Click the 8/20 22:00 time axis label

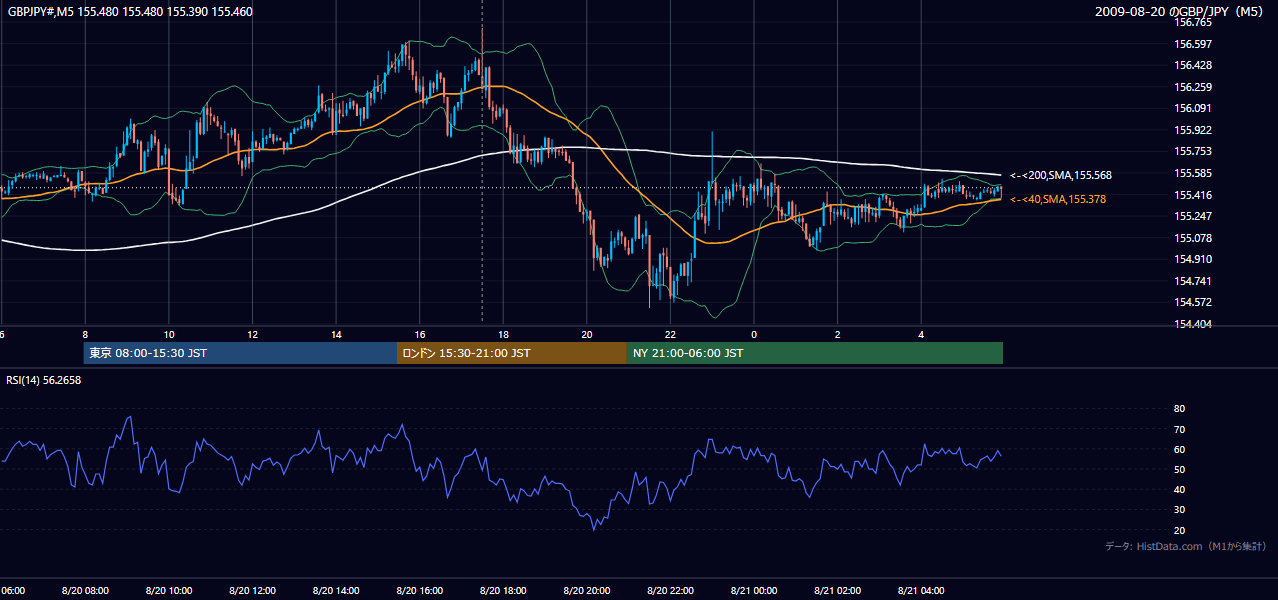click(x=671, y=591)
